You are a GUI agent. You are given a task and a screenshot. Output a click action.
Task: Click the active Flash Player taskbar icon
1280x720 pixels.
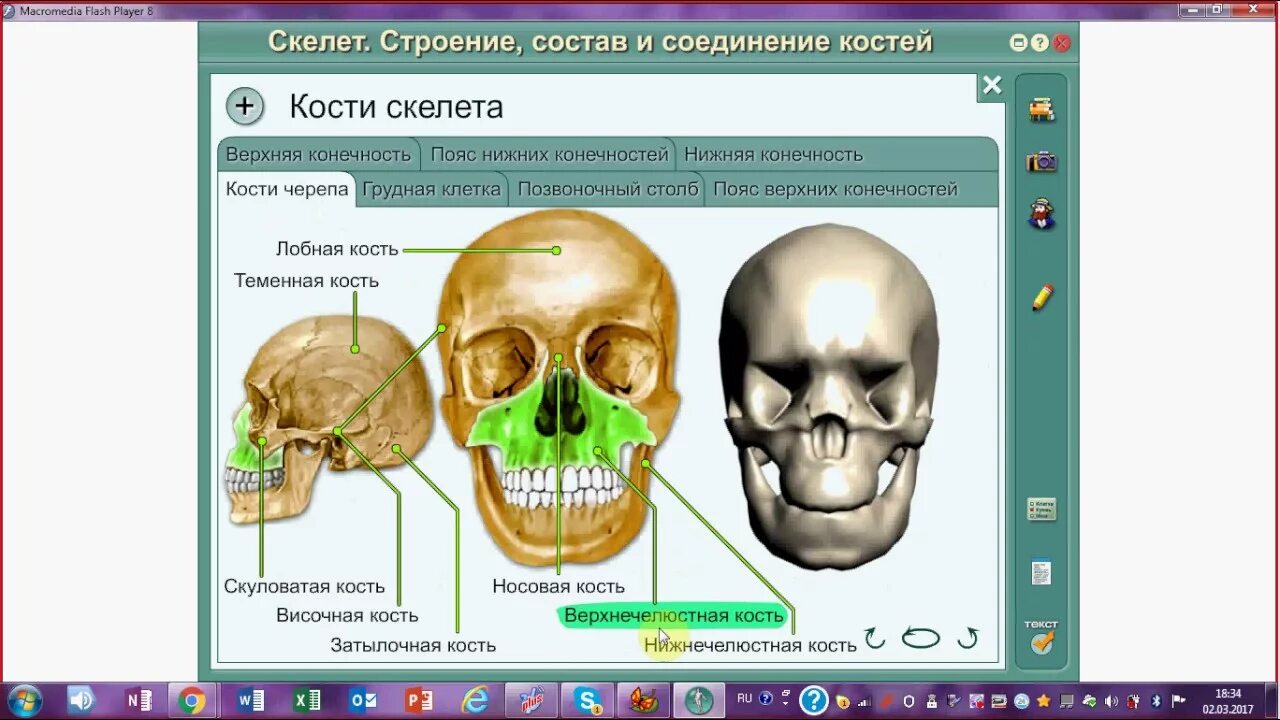pyautogui.click(x=700, y=700)
